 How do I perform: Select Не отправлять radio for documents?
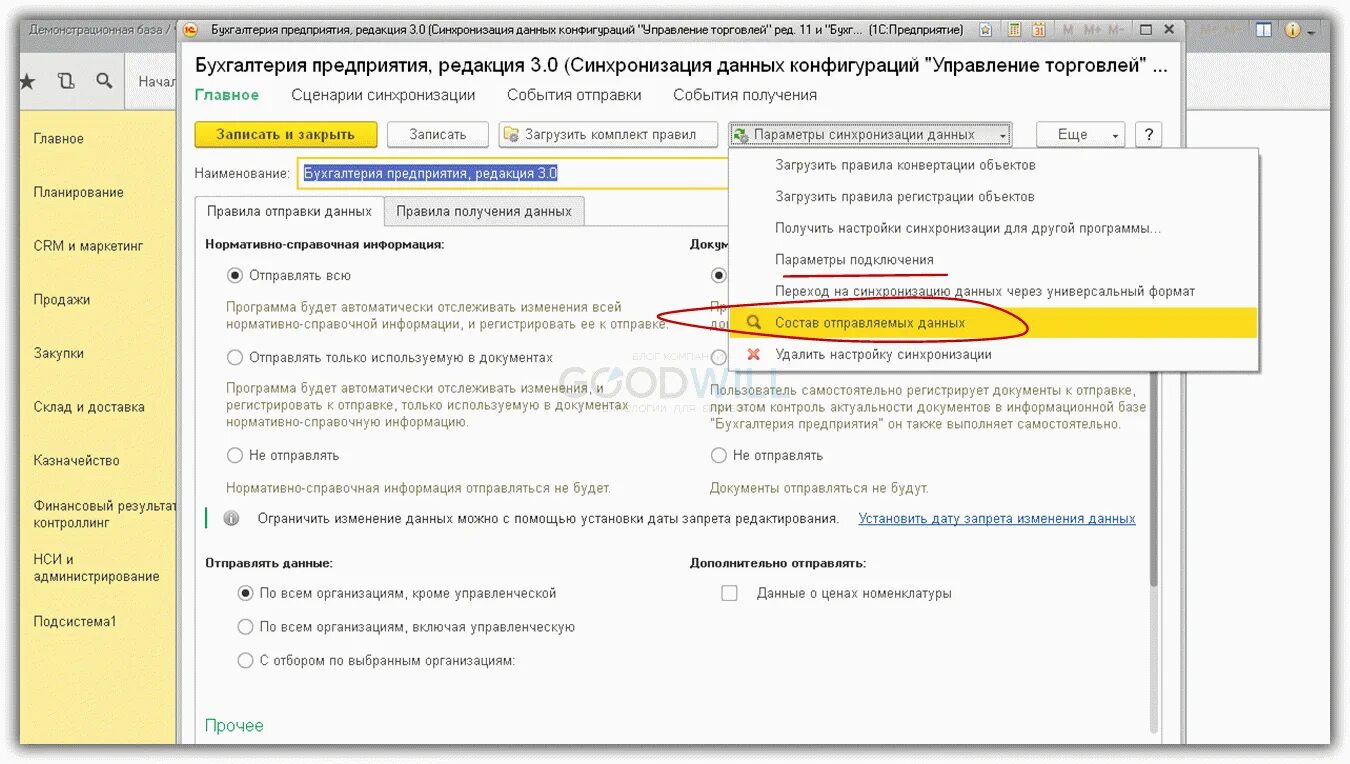coord(719,455)
